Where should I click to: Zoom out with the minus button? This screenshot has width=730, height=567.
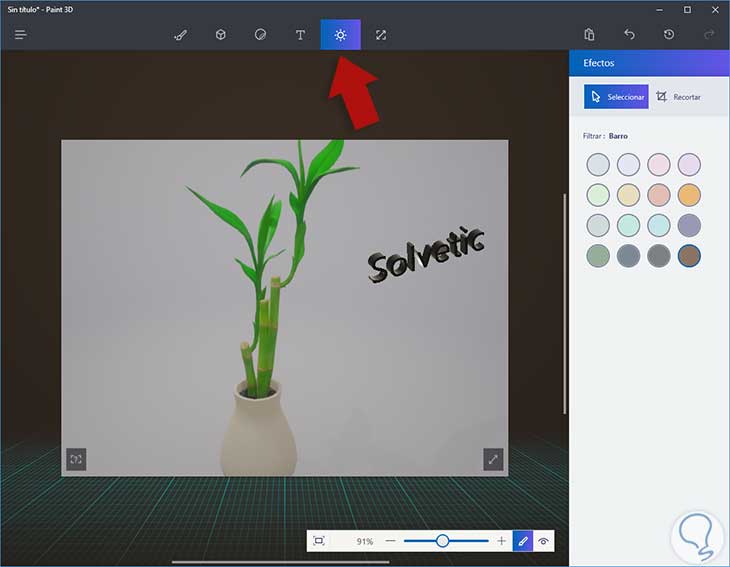tap(390, 541)
